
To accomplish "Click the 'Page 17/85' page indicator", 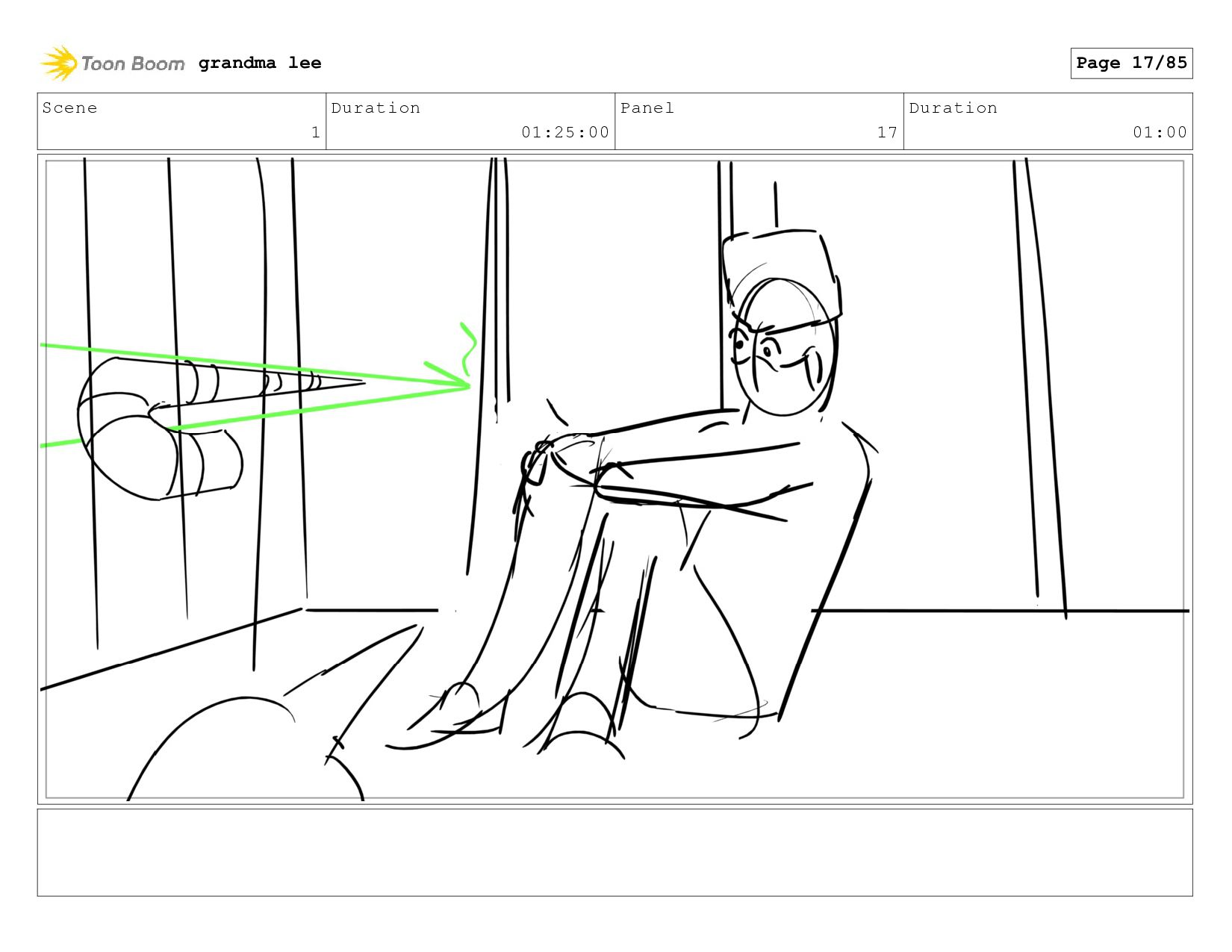I will pyautogui.click(x=1131, y=63).
